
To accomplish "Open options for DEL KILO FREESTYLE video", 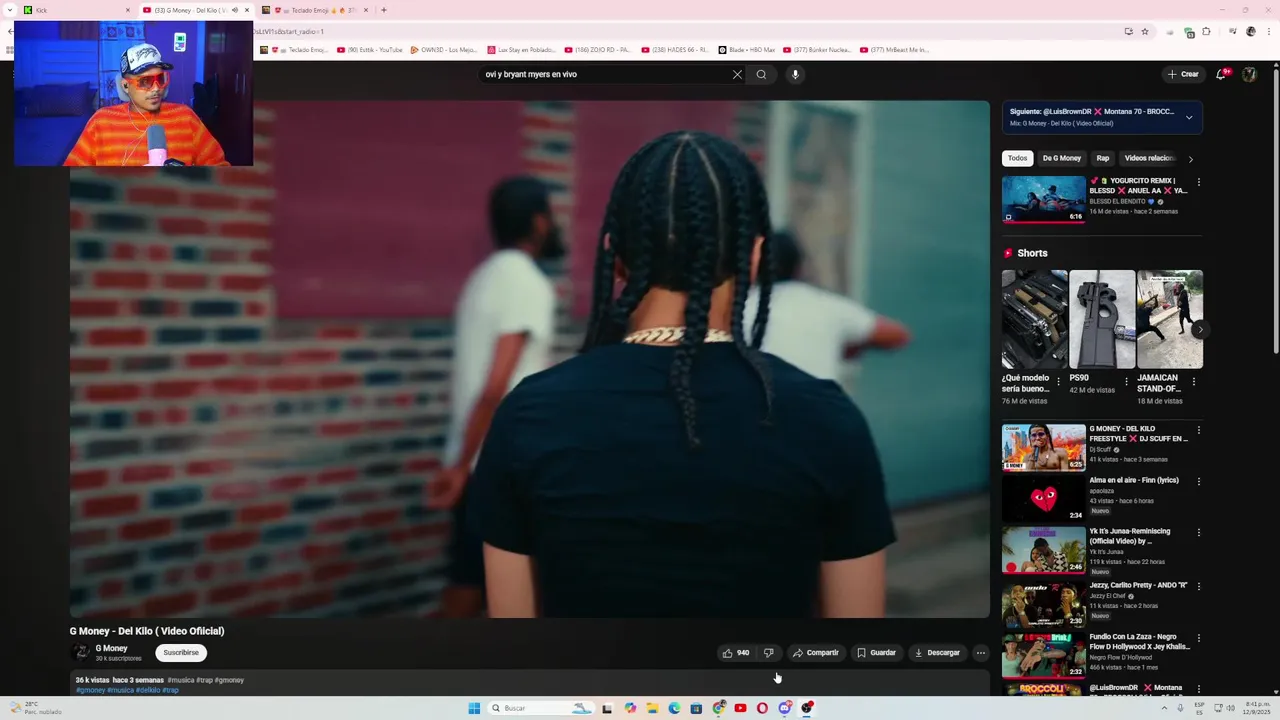I will 1199,430.
